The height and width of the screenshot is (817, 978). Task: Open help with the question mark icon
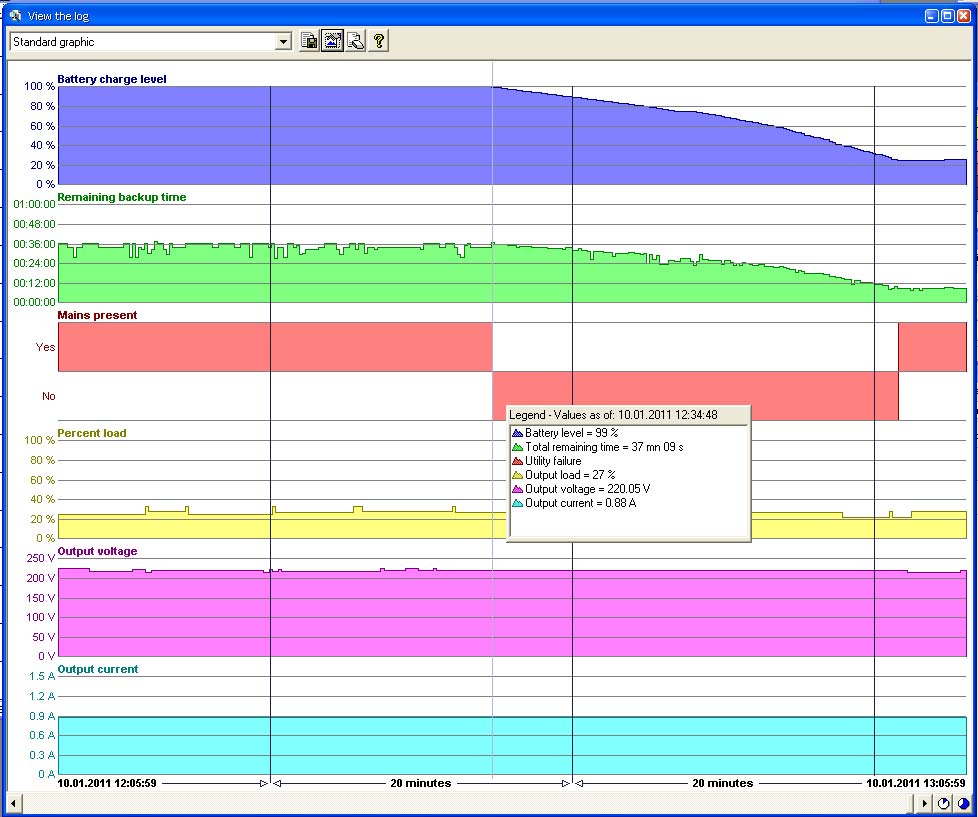click(378, 41)
